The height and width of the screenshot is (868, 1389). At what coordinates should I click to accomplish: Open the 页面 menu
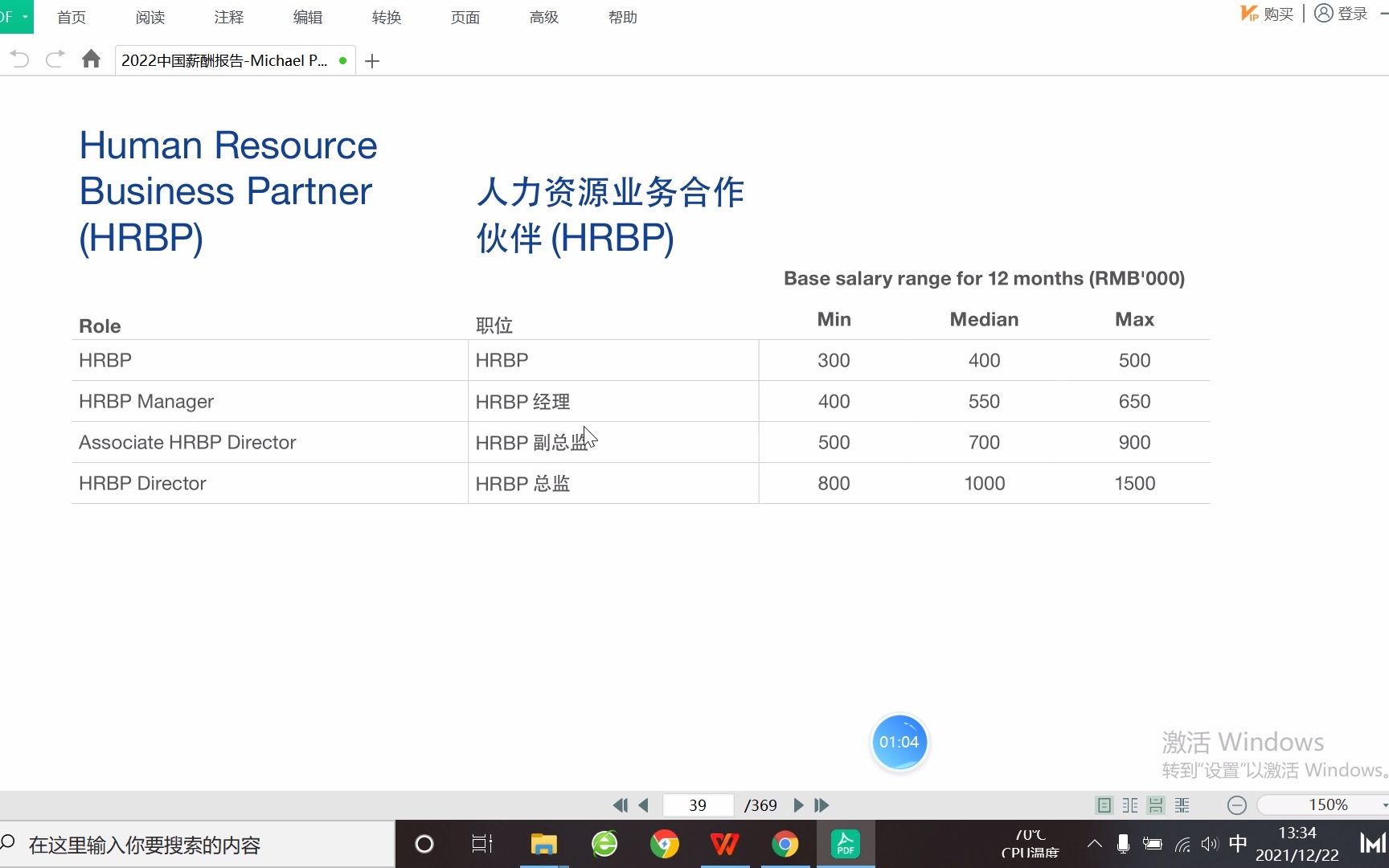[x=465, y=17]
